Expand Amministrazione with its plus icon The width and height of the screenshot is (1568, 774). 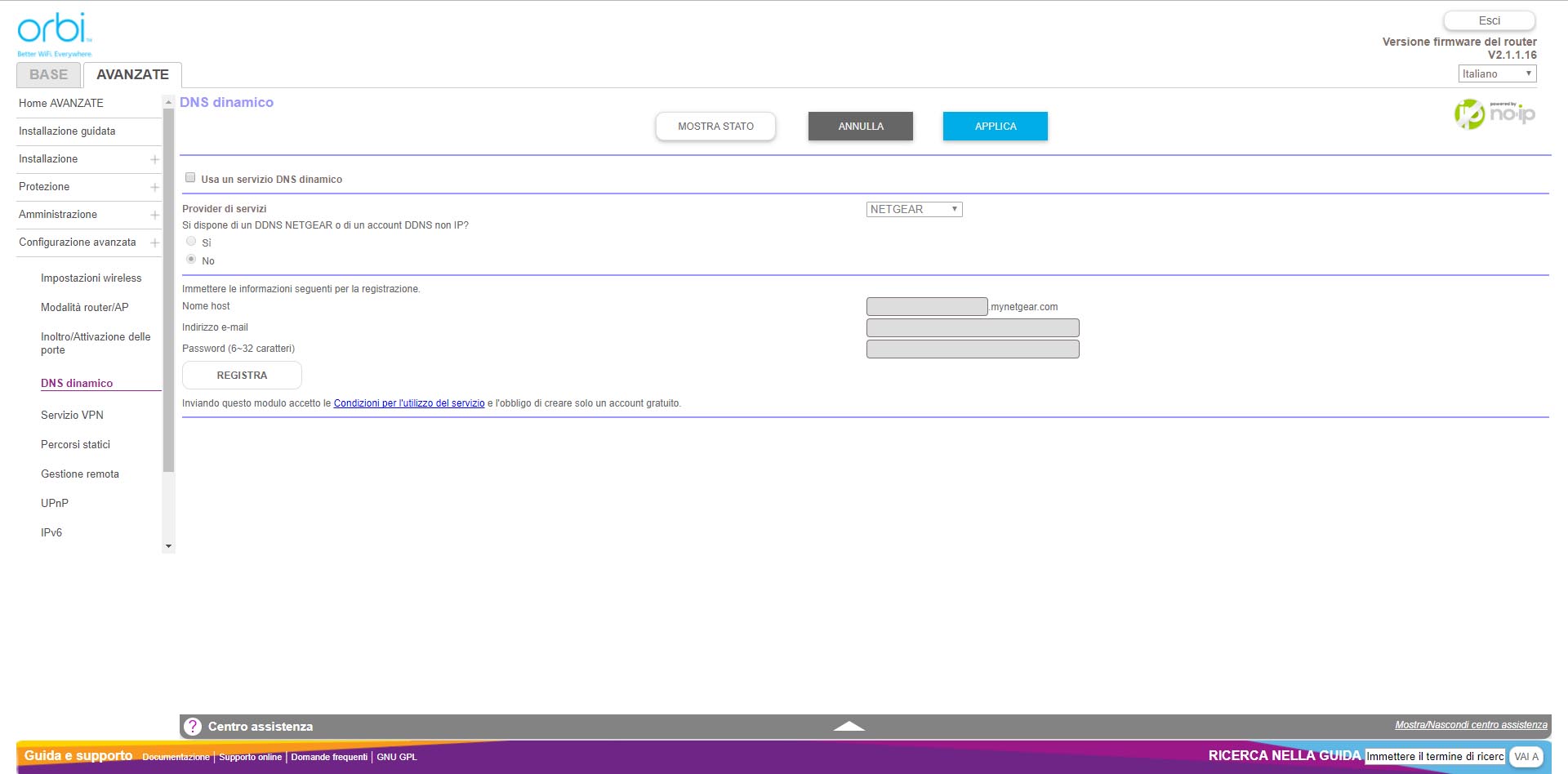pos(154,215)
